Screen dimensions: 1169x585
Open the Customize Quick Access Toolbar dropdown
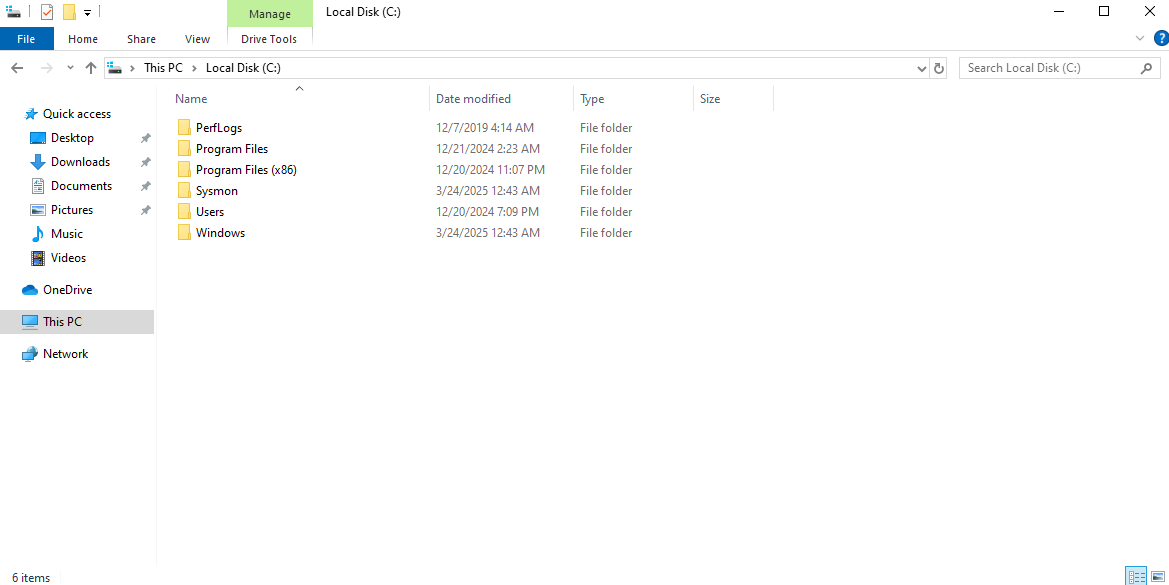pos(88,13)
